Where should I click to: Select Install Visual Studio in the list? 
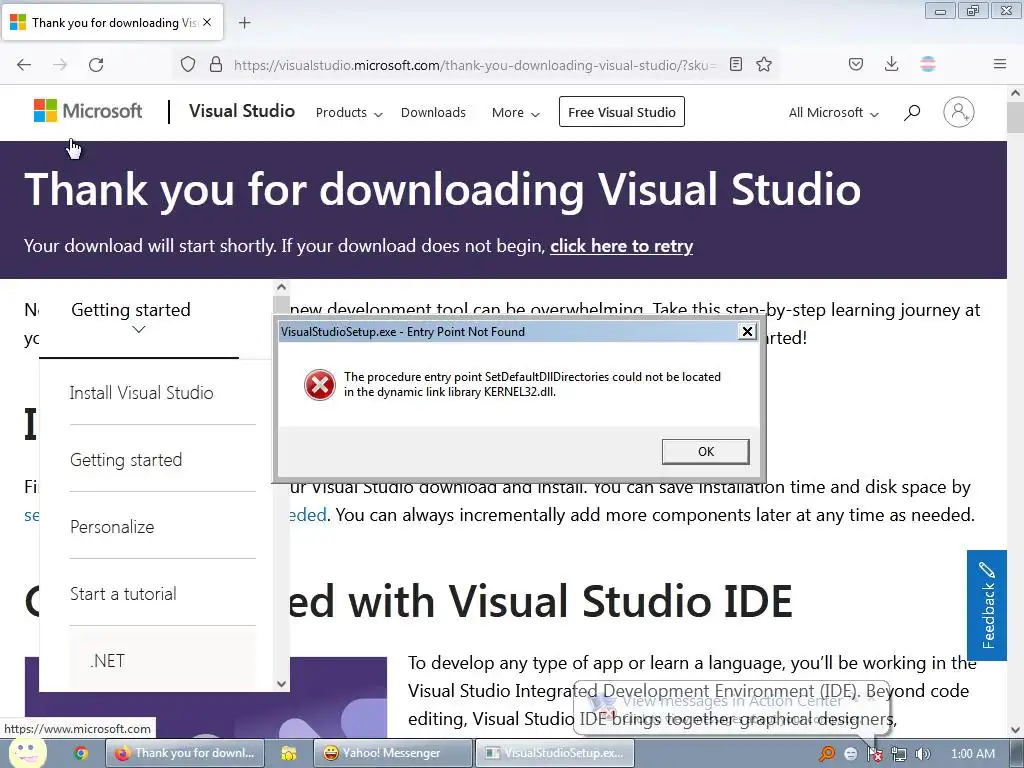tap(142, 392)
